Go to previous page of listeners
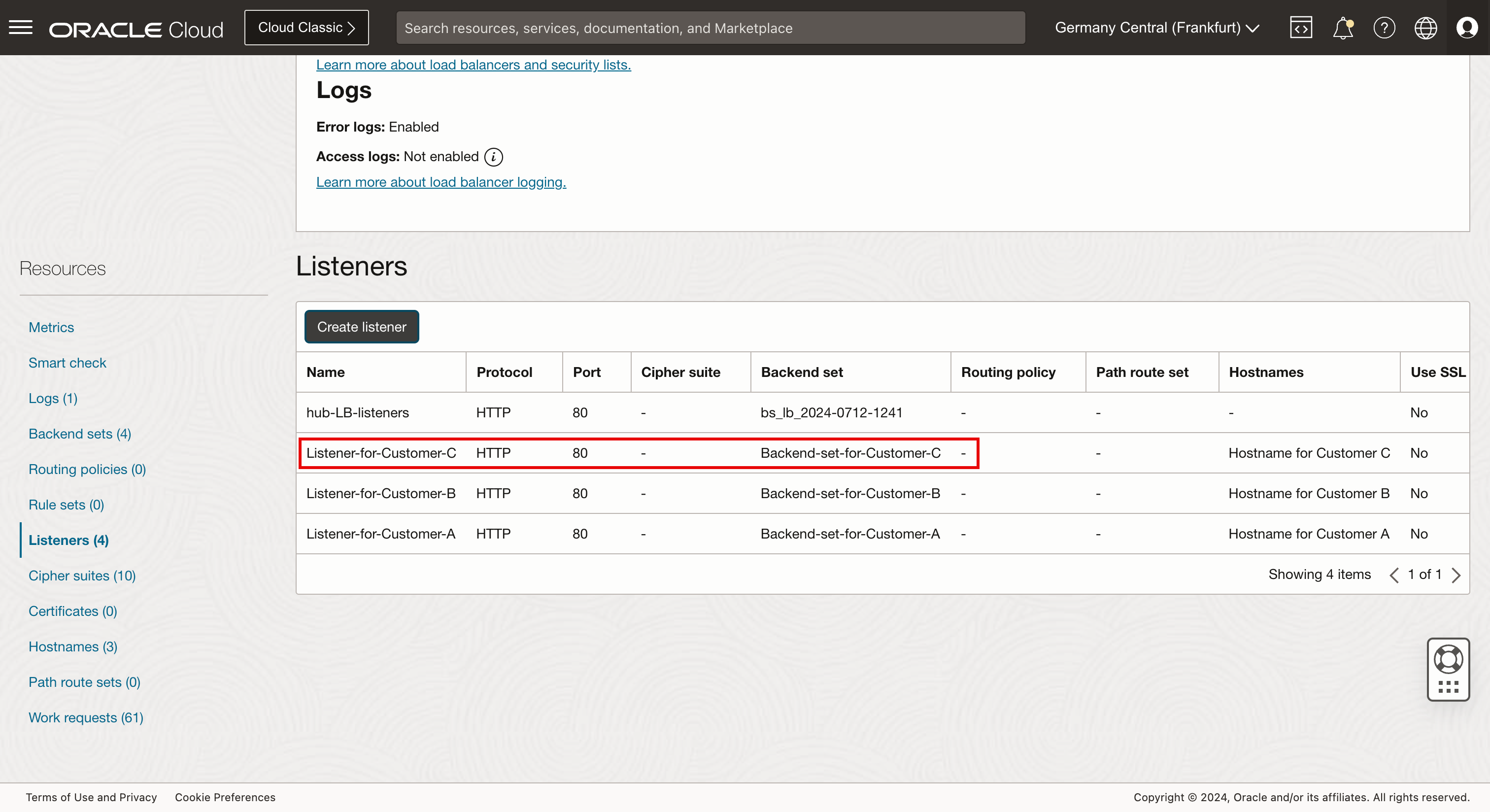The height and width of the screenshot is (812, 1490). [1394, 575]
